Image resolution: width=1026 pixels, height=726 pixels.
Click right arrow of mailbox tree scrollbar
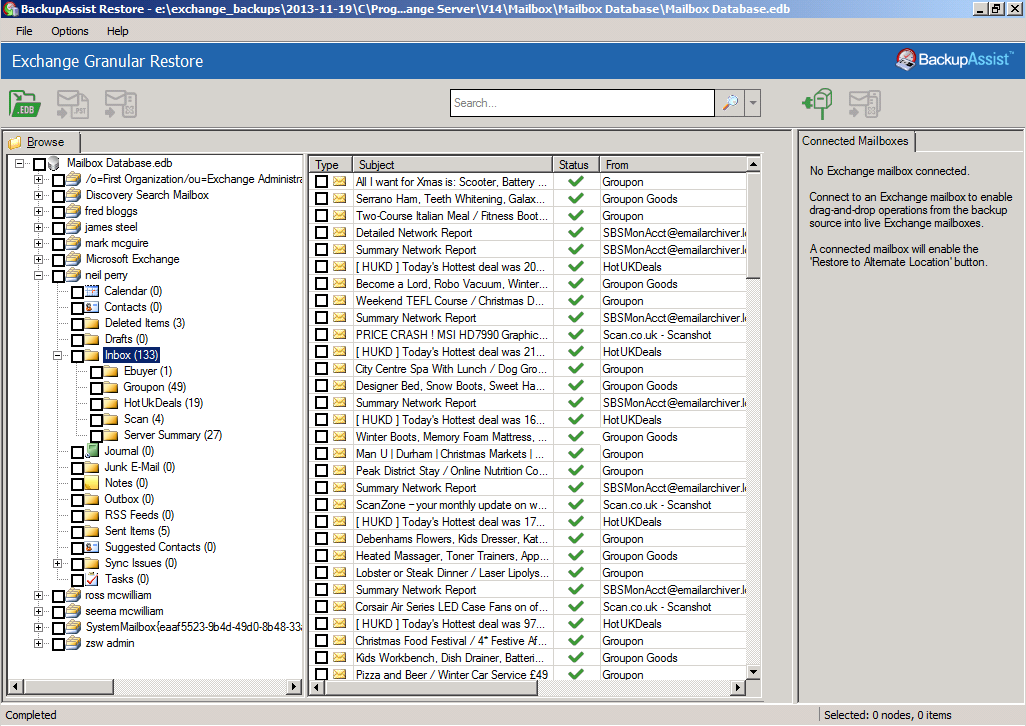(x=294, y=686)
